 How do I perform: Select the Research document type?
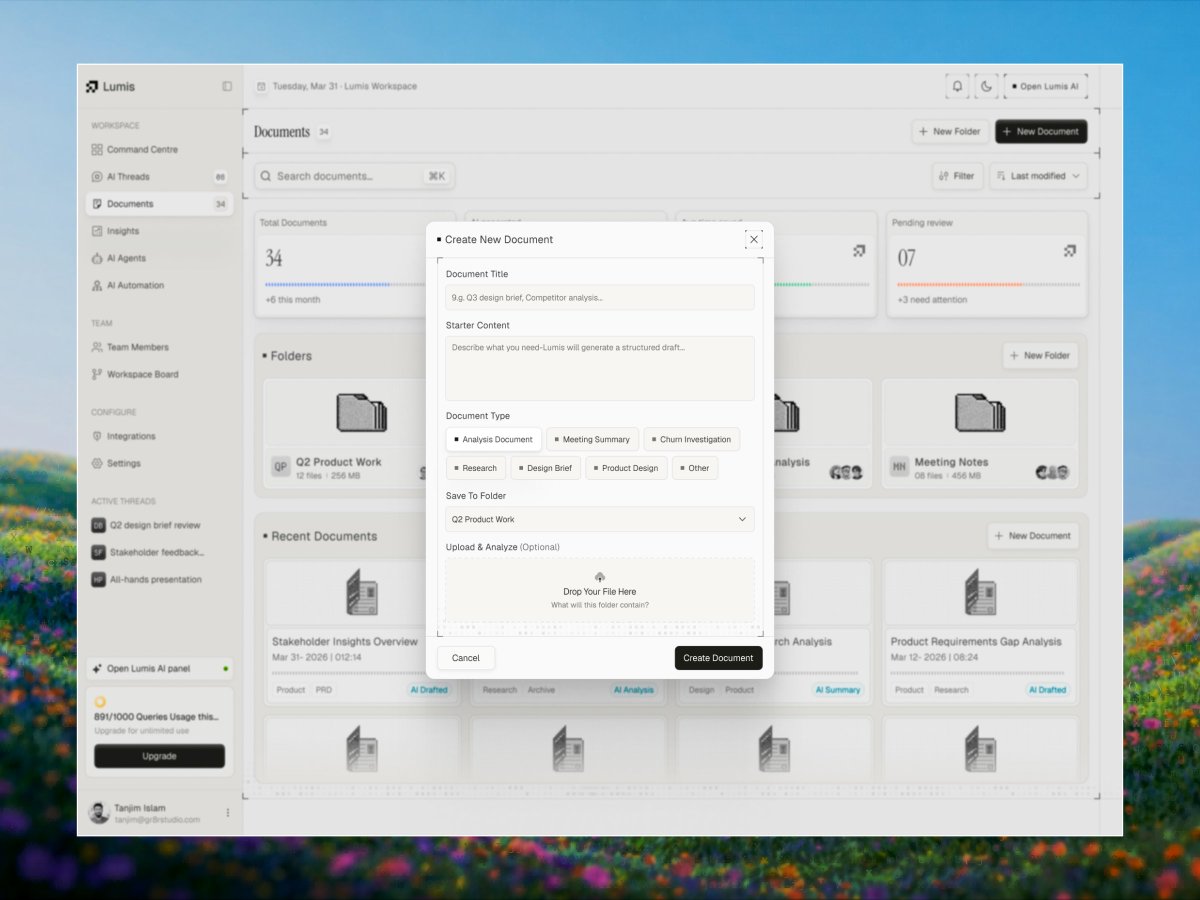(476, 468)
